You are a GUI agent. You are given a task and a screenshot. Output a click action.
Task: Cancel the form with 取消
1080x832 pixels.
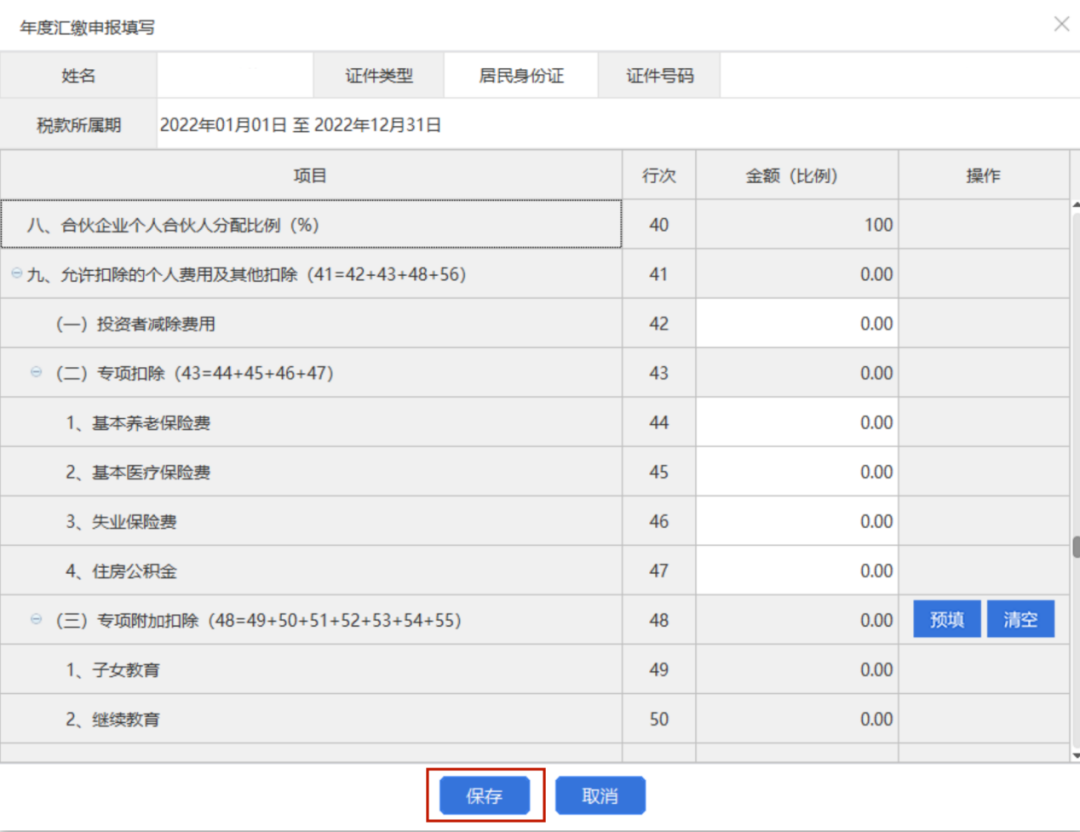600,796
